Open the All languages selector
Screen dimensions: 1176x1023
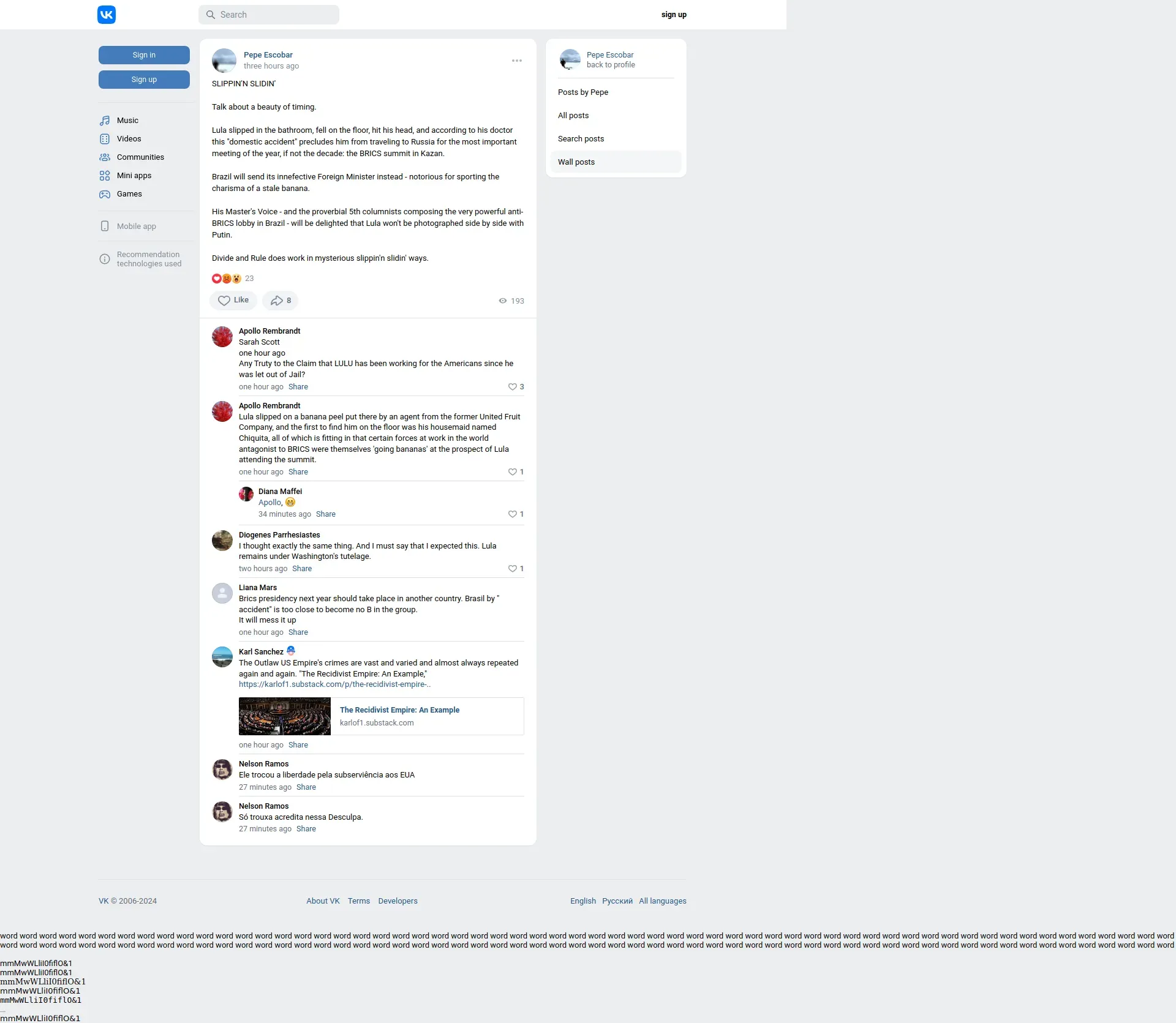click(662, 901)
